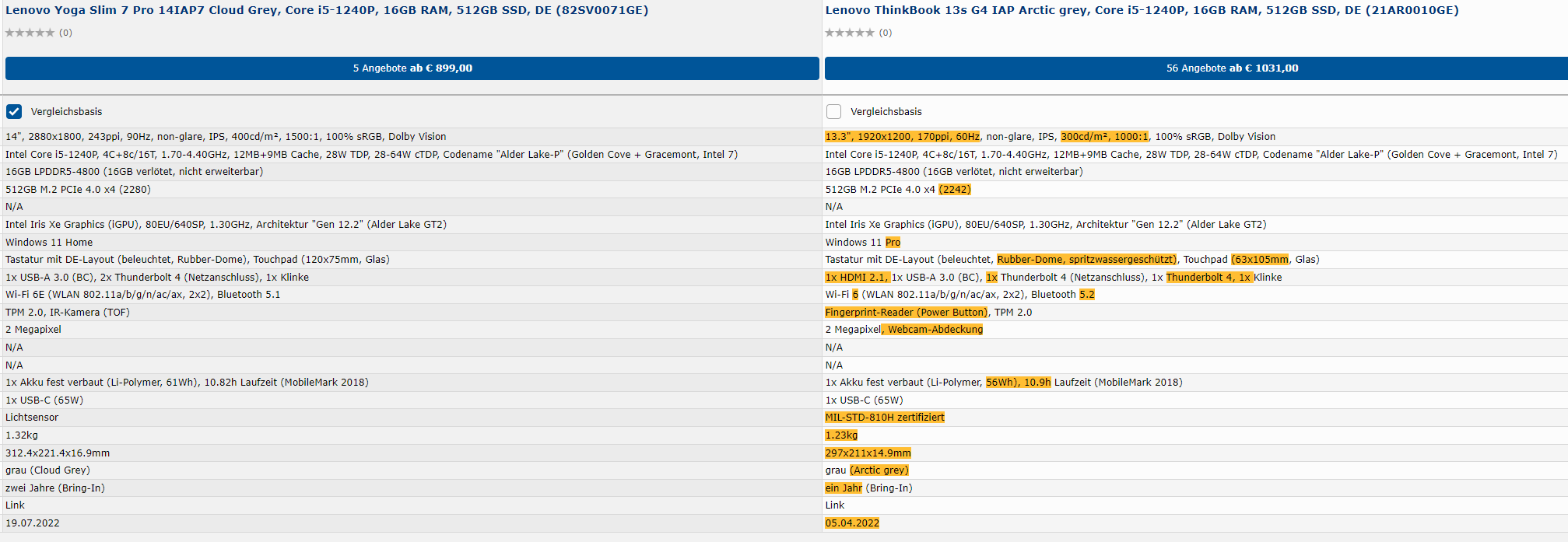Image resolution: width=1568 pixels, height=542 pixels.
Task: Open Lenovo Yoga Slim 7 Pro product title link
Action: coord(327,10)
